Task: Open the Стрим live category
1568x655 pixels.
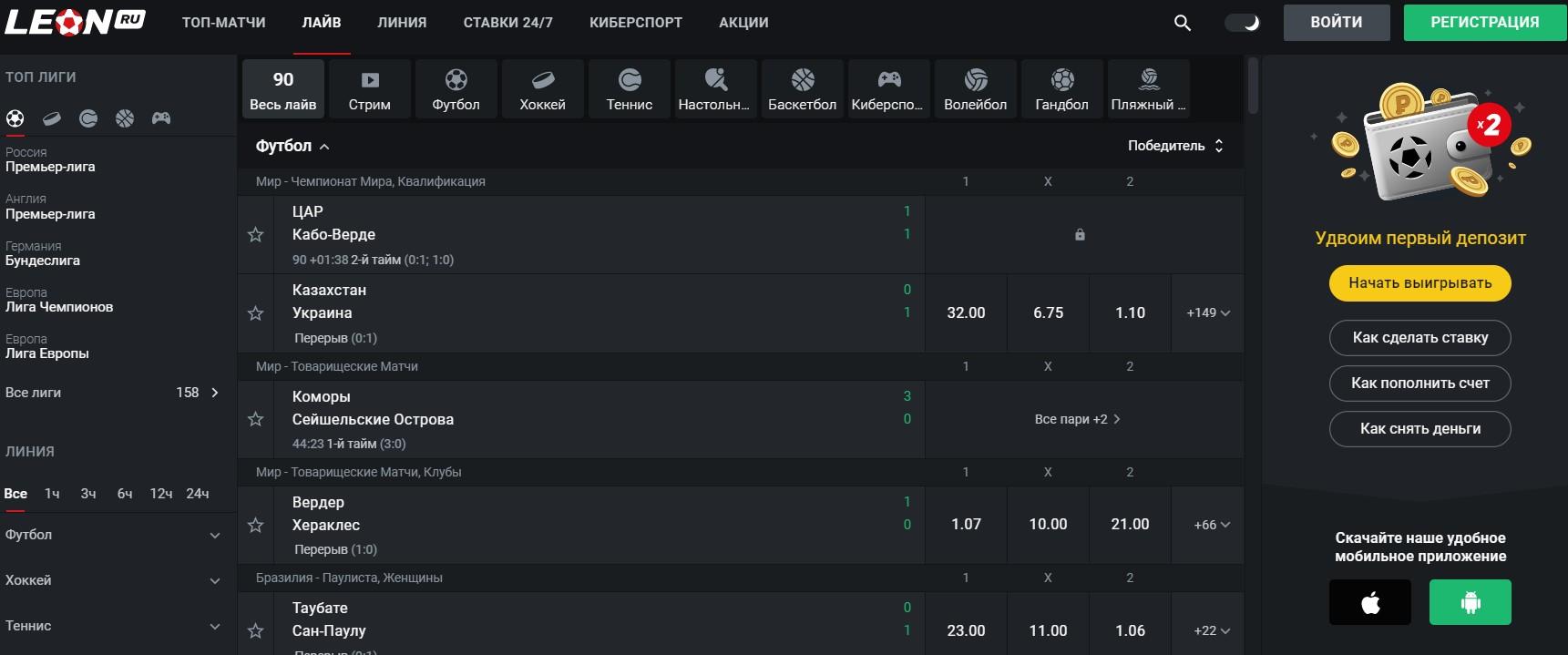Action: tap(370, 89)
